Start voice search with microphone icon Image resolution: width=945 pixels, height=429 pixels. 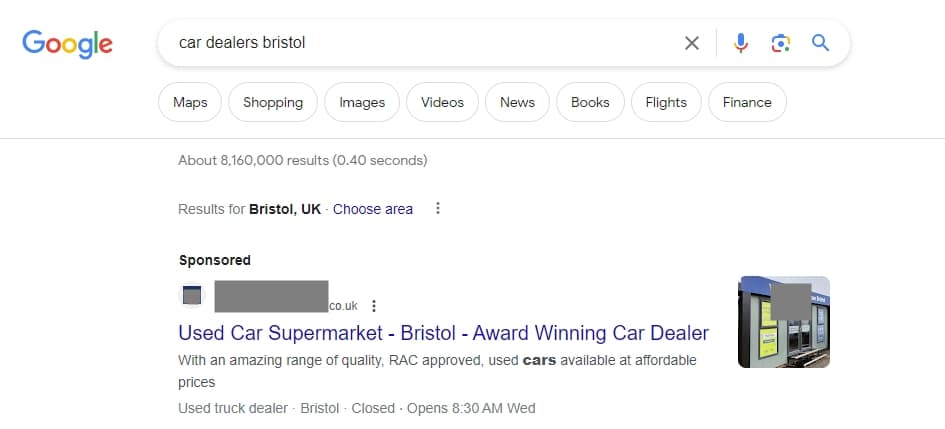[x=741, y=43]
